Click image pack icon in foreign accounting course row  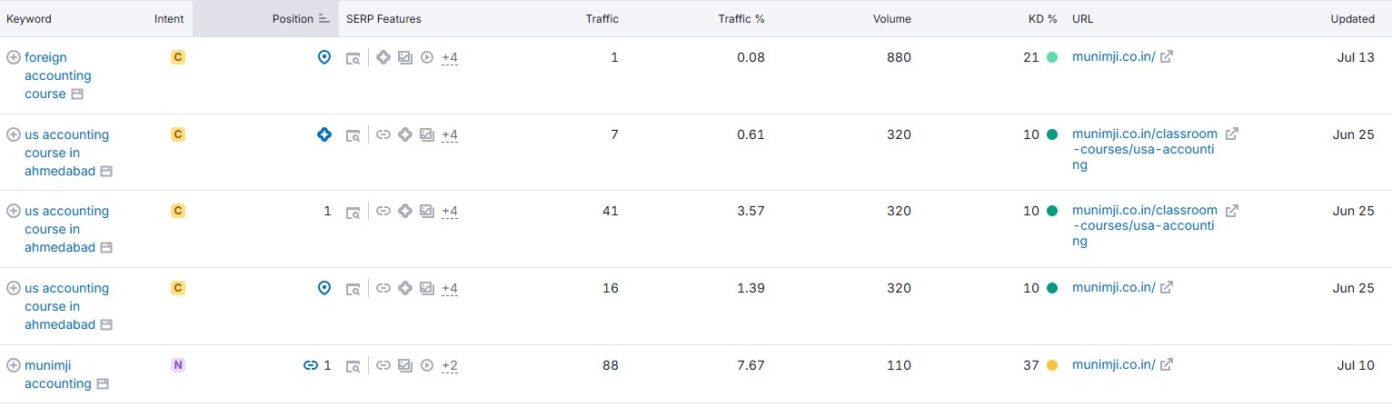coord(405,58)
